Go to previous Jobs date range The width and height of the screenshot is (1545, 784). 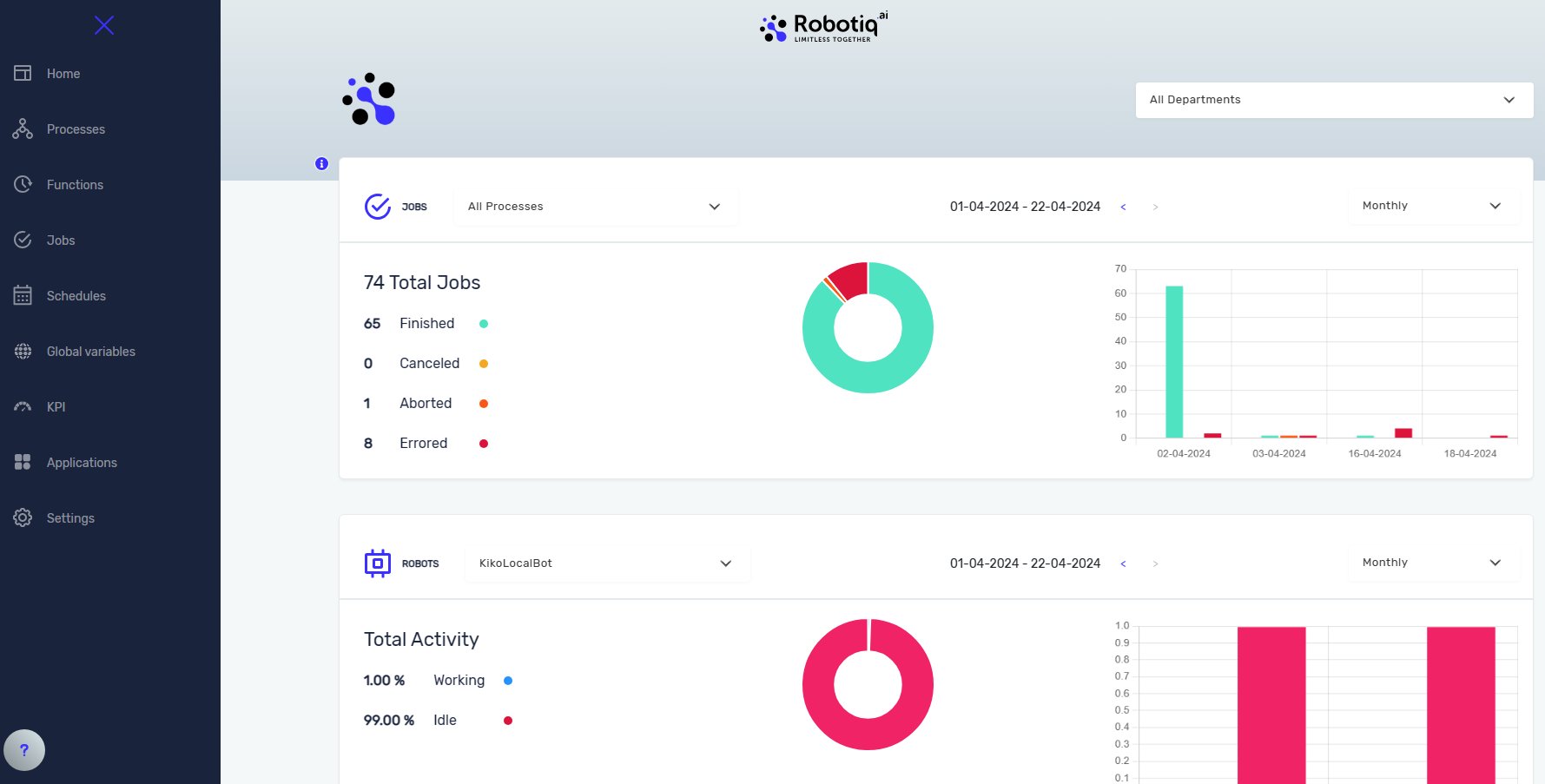pos(1123,207)
